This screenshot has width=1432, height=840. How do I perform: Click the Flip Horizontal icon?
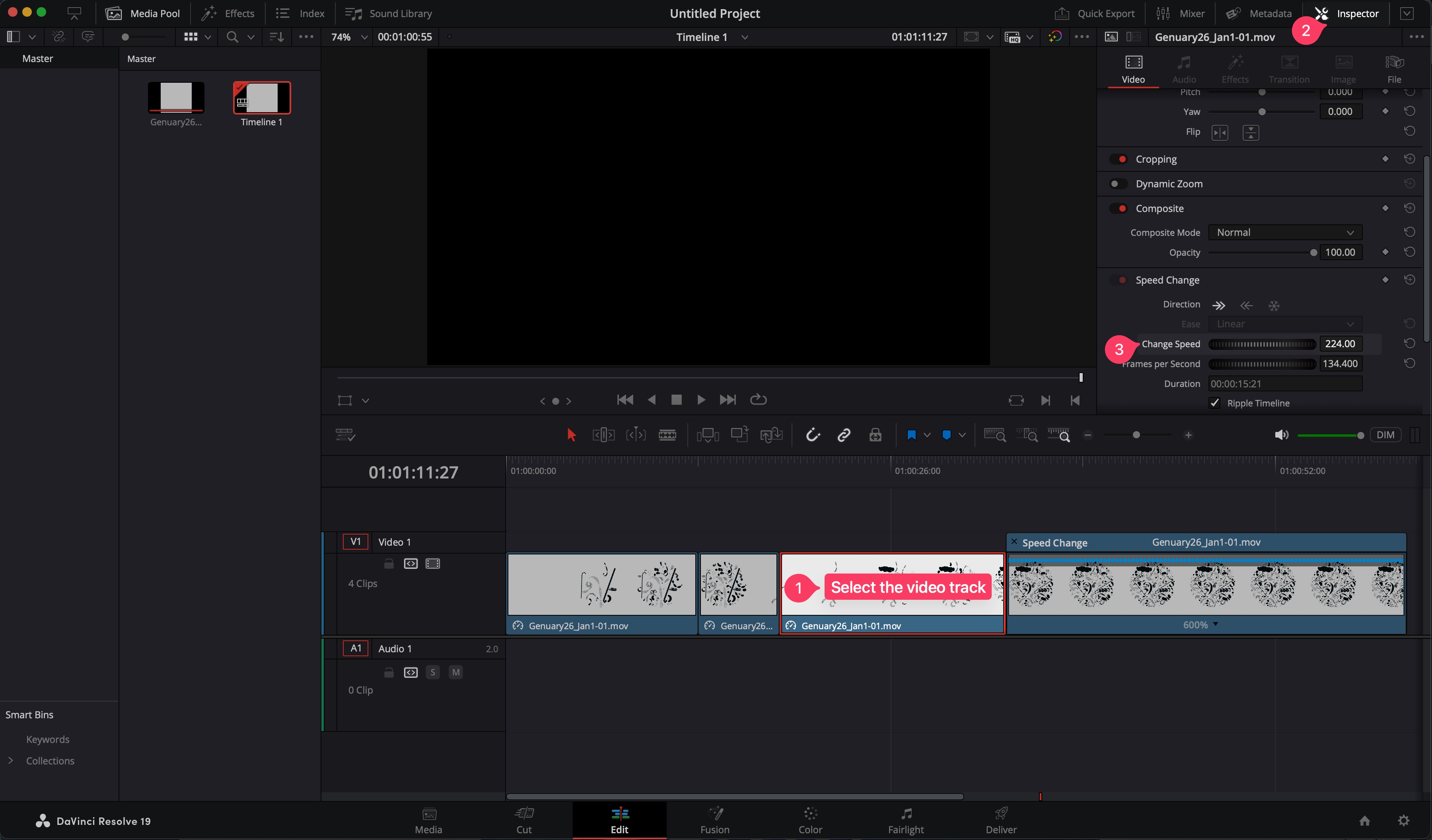pyautogui.click(x=1220, y=132)
